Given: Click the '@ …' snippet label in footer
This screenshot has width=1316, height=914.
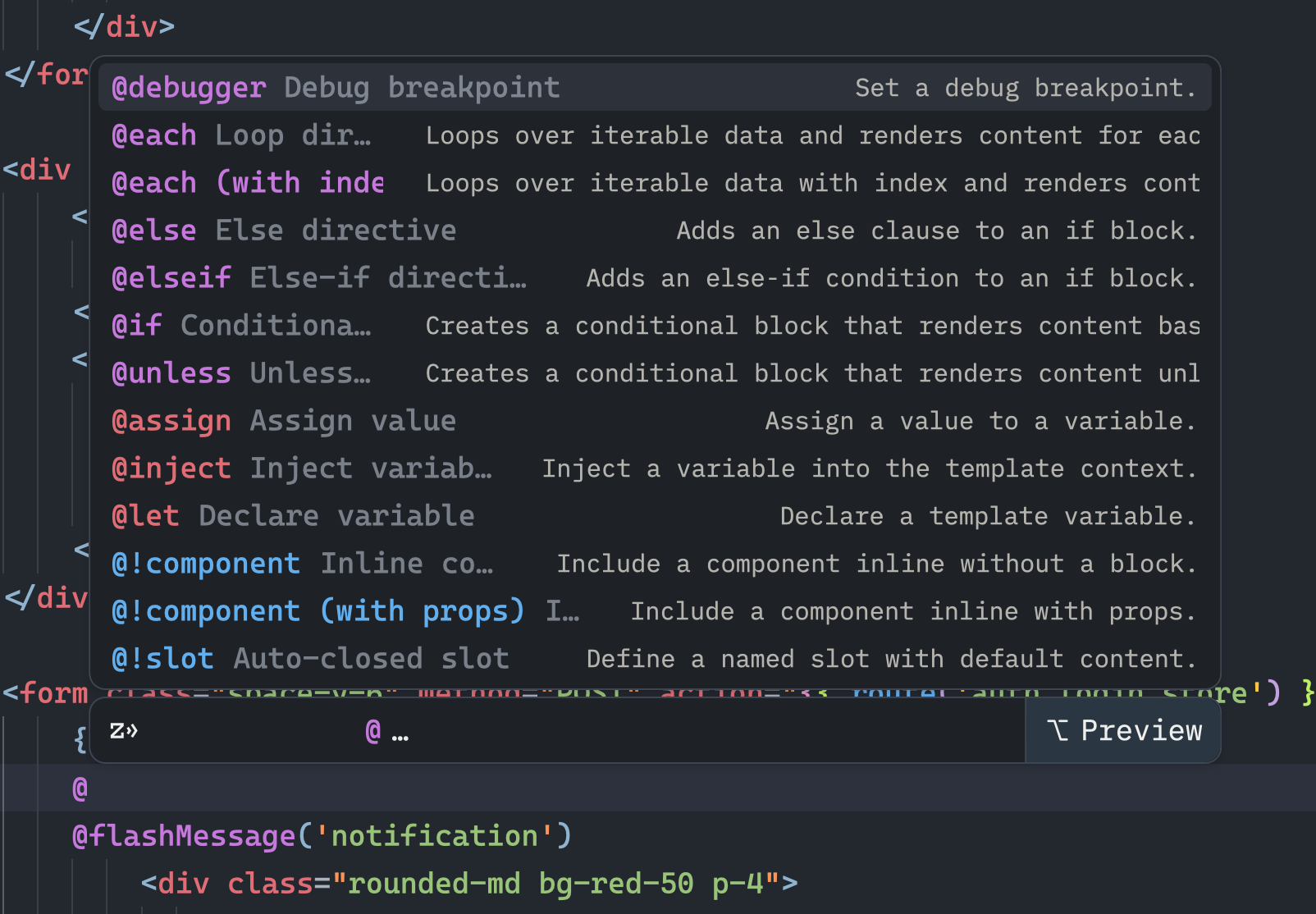Looking at the screenshot, I should point(386,731).
